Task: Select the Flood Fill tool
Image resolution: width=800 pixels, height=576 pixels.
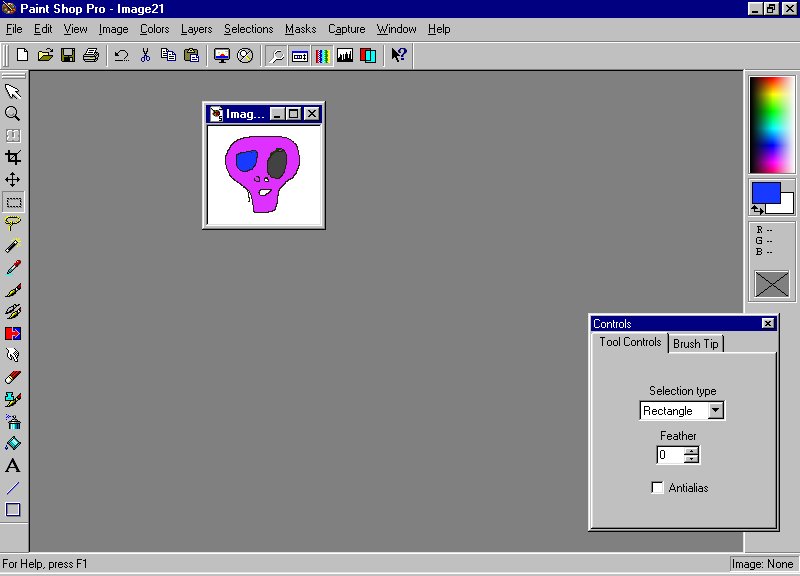Action: click(x=13, y=443)
